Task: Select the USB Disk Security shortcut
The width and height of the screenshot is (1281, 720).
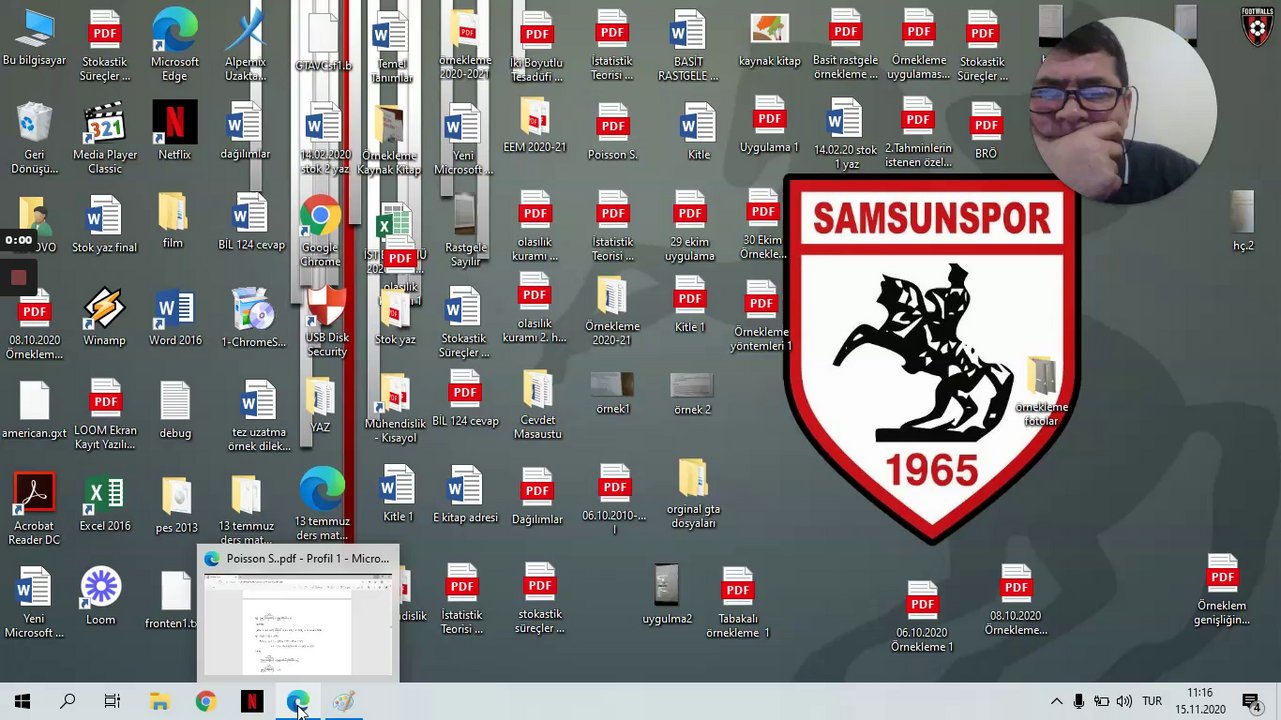Action: pos(327,324)
